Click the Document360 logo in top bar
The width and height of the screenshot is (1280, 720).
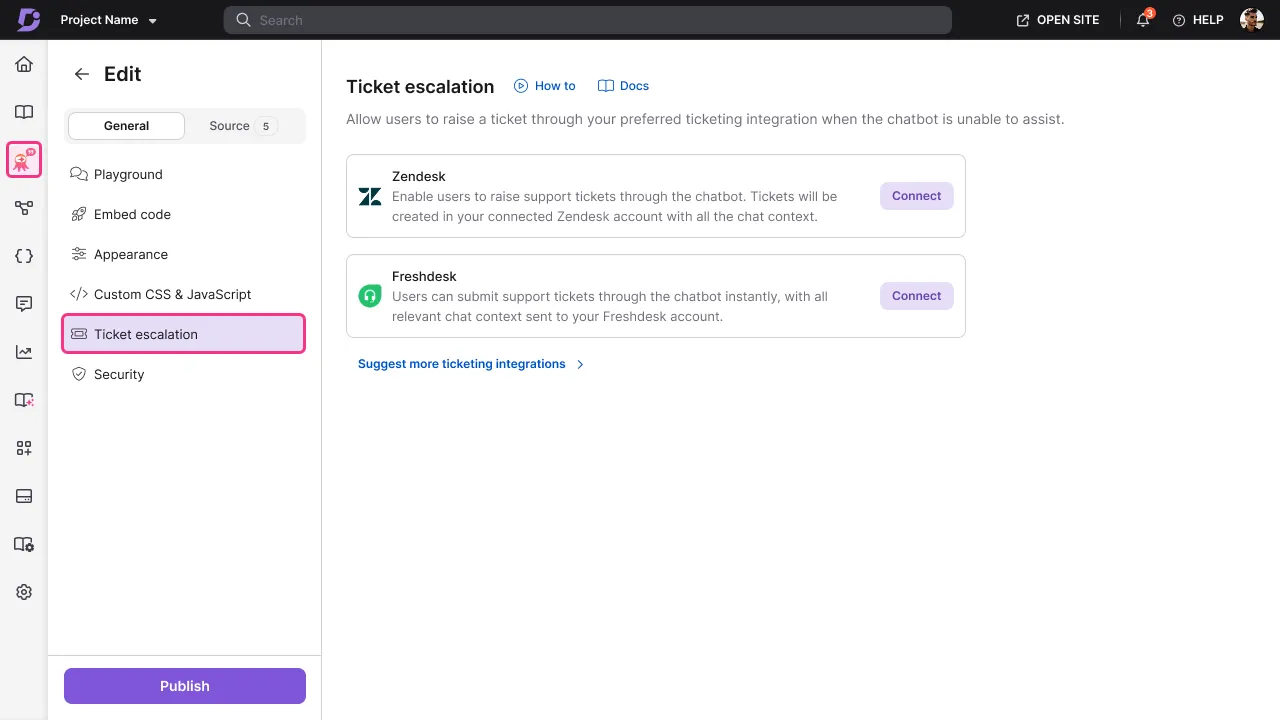tap(29, 20)
